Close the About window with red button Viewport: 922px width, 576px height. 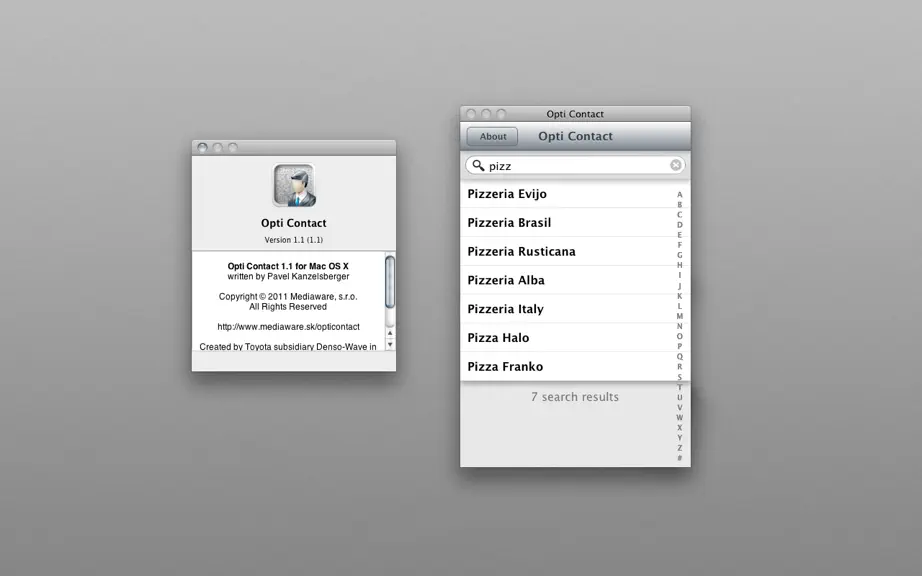point(202,148)
